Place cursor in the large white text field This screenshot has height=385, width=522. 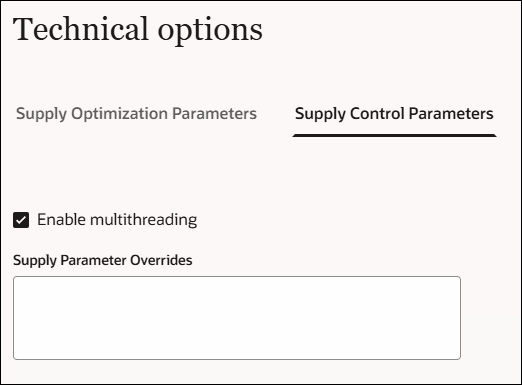tap(237, 318)
